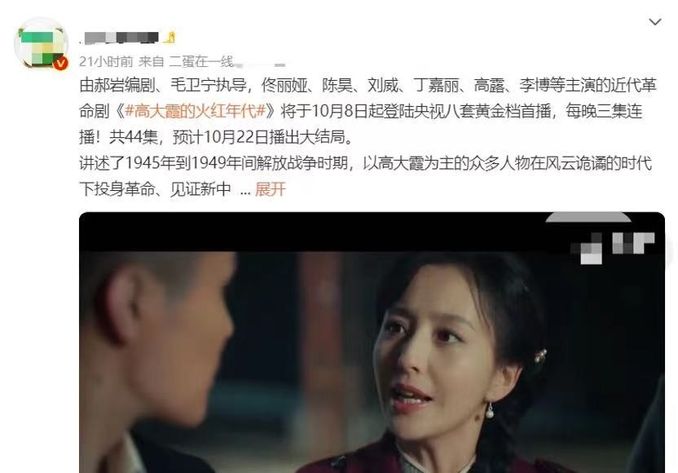Click the blurred watermark logo on video
The width and height of the screenshot is (678, 473).
pyautogui.click(x=613, y=246)
